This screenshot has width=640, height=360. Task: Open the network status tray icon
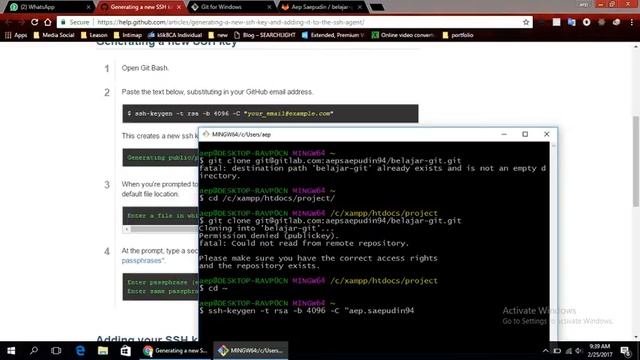(x=569, y=351)
